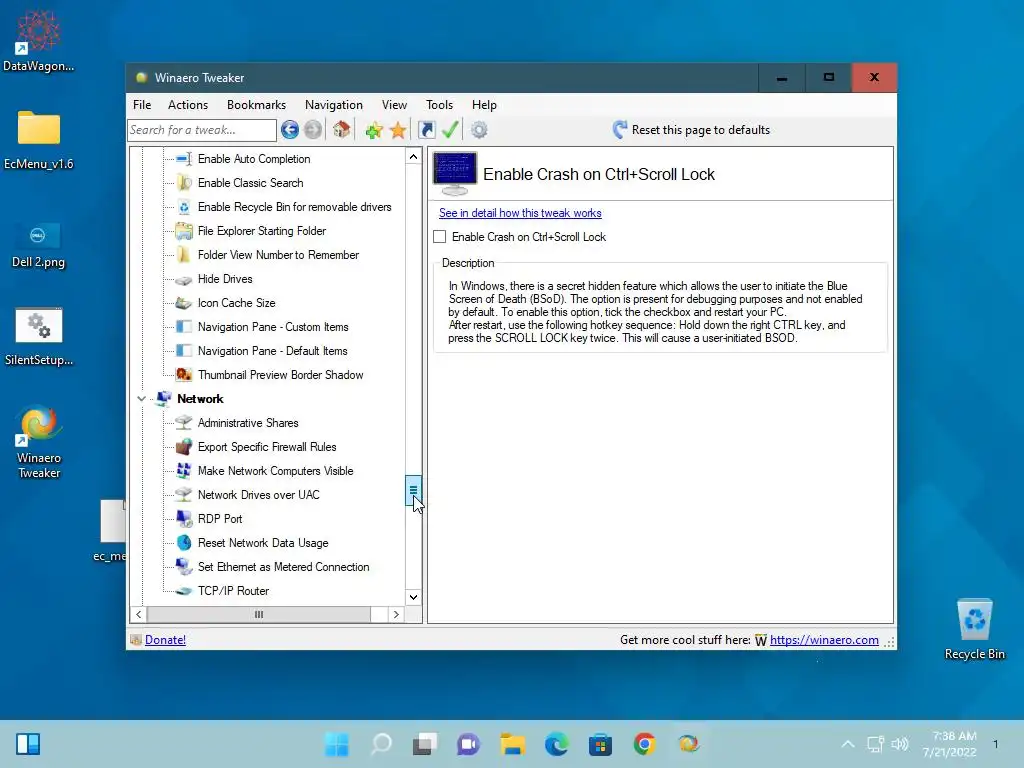Click horizontal scrollbar thumb under tree
1024x768 pixels.
(259, 615)
